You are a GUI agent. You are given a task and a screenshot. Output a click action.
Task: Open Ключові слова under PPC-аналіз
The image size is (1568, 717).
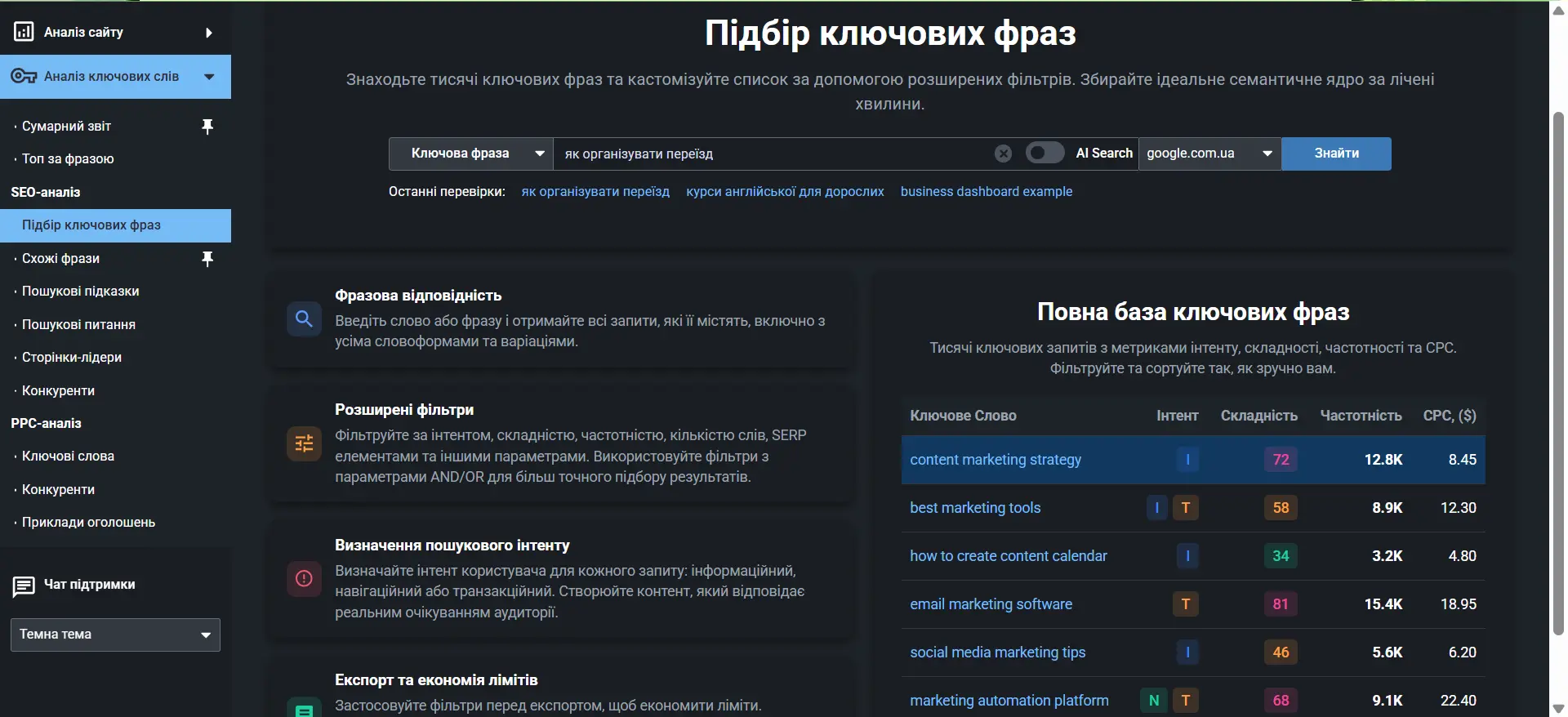coord(68,456)
